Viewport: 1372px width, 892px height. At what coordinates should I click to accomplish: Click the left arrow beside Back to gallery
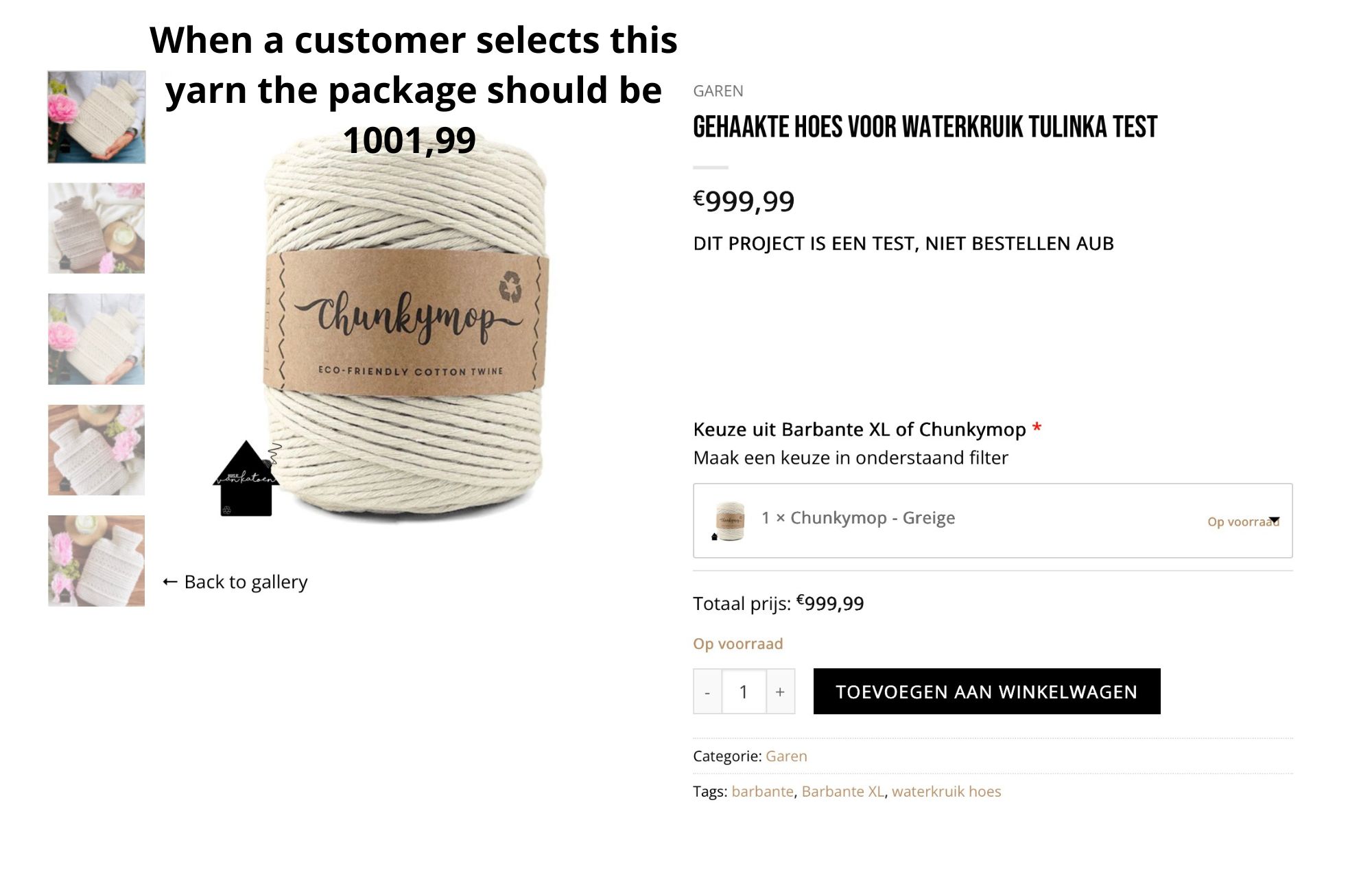point(170,582)
